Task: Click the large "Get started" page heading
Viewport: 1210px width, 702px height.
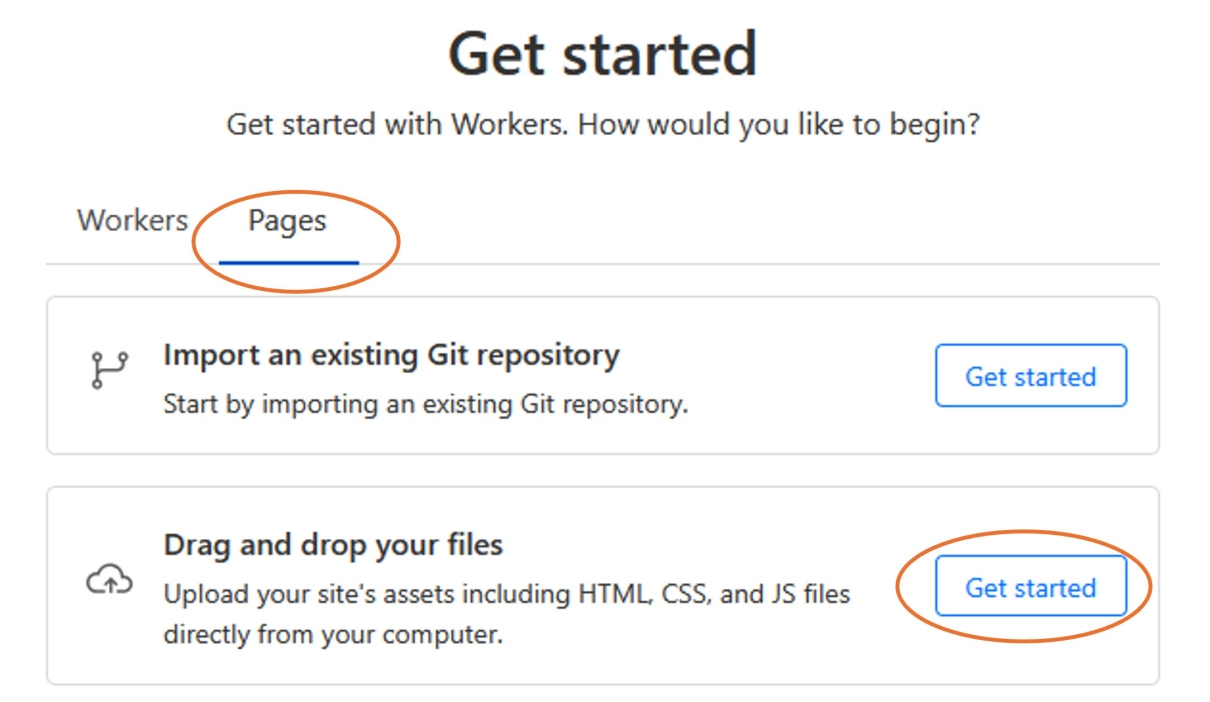Action: click(x=602, y=54)
